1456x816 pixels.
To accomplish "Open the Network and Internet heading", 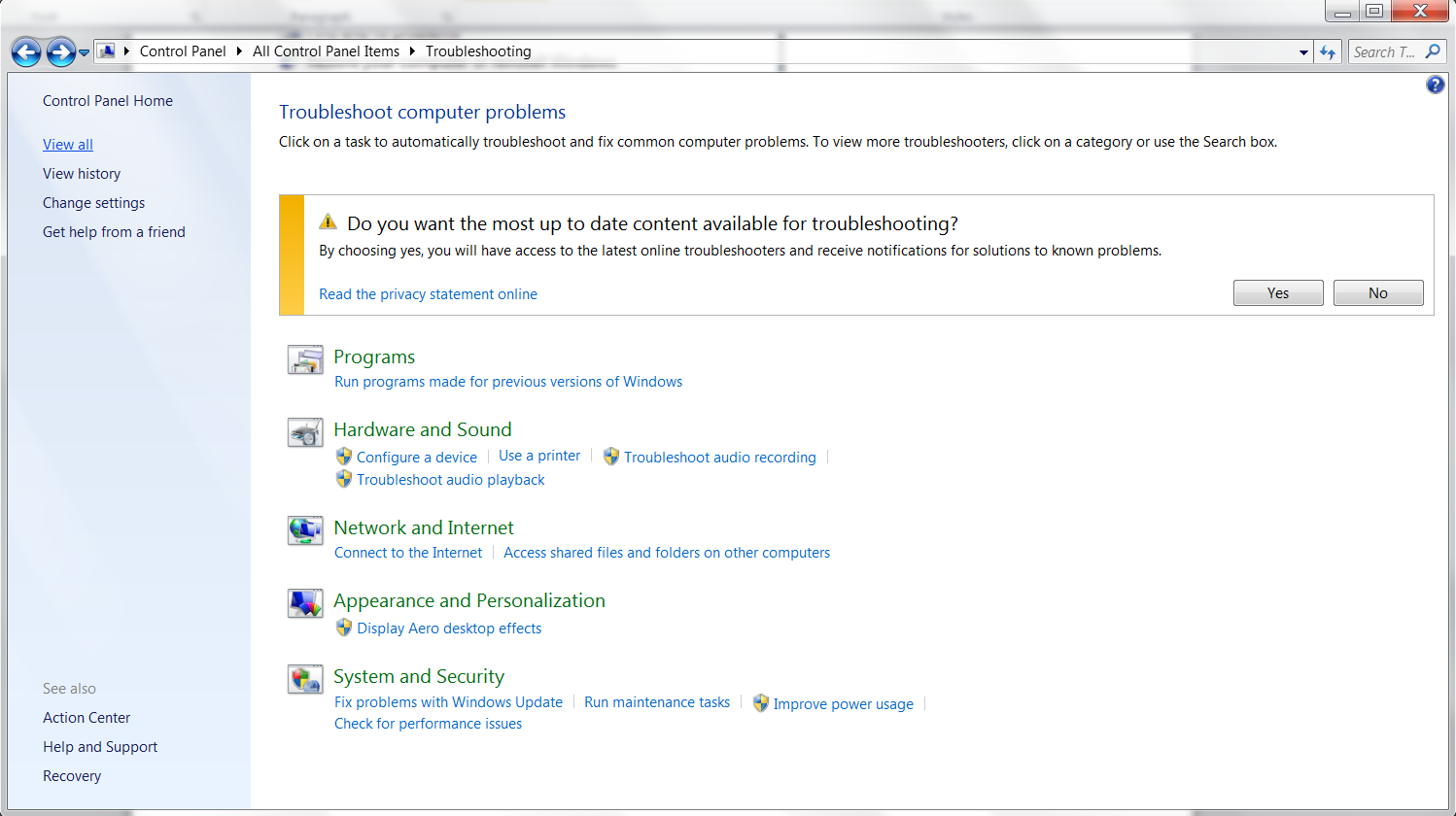I will coord(424,527).
